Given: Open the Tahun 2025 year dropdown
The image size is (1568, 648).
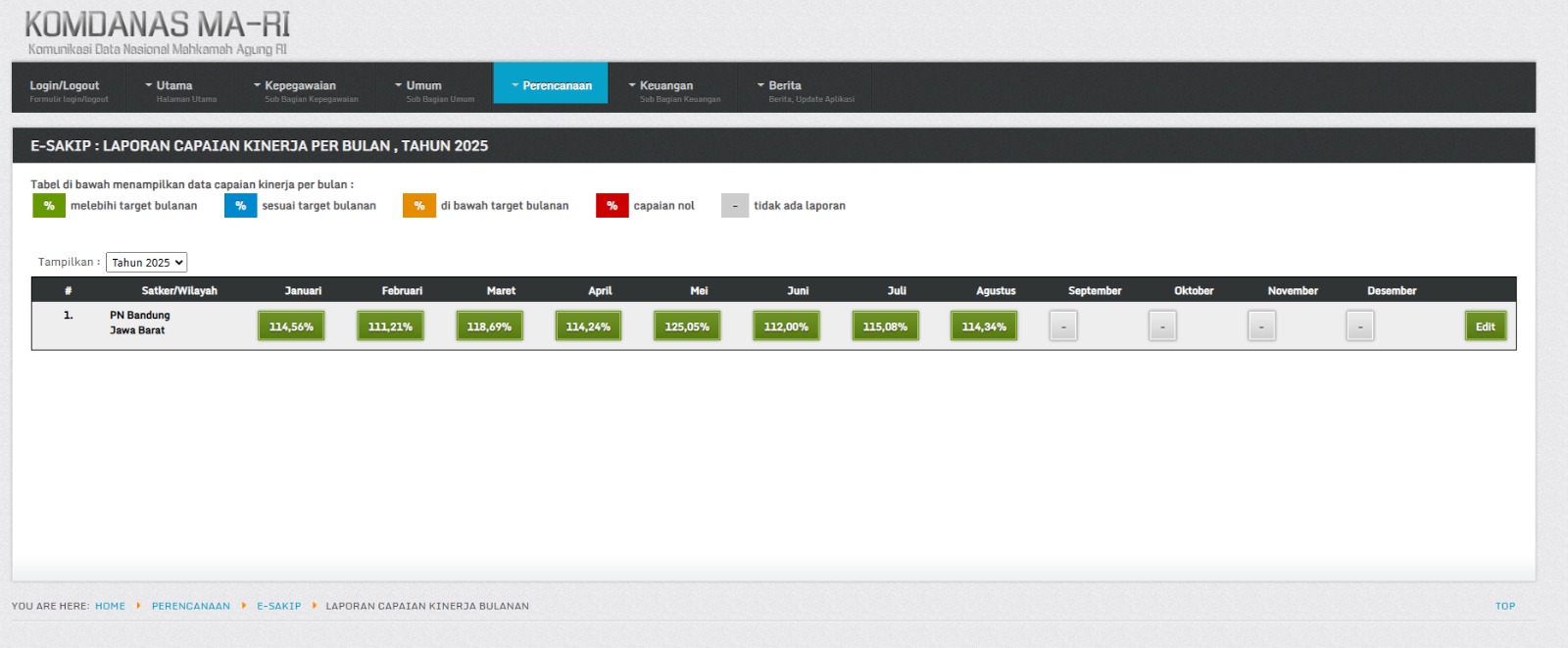Looking at the screenshot, I should pyautogui.click(x=146, y=263).
